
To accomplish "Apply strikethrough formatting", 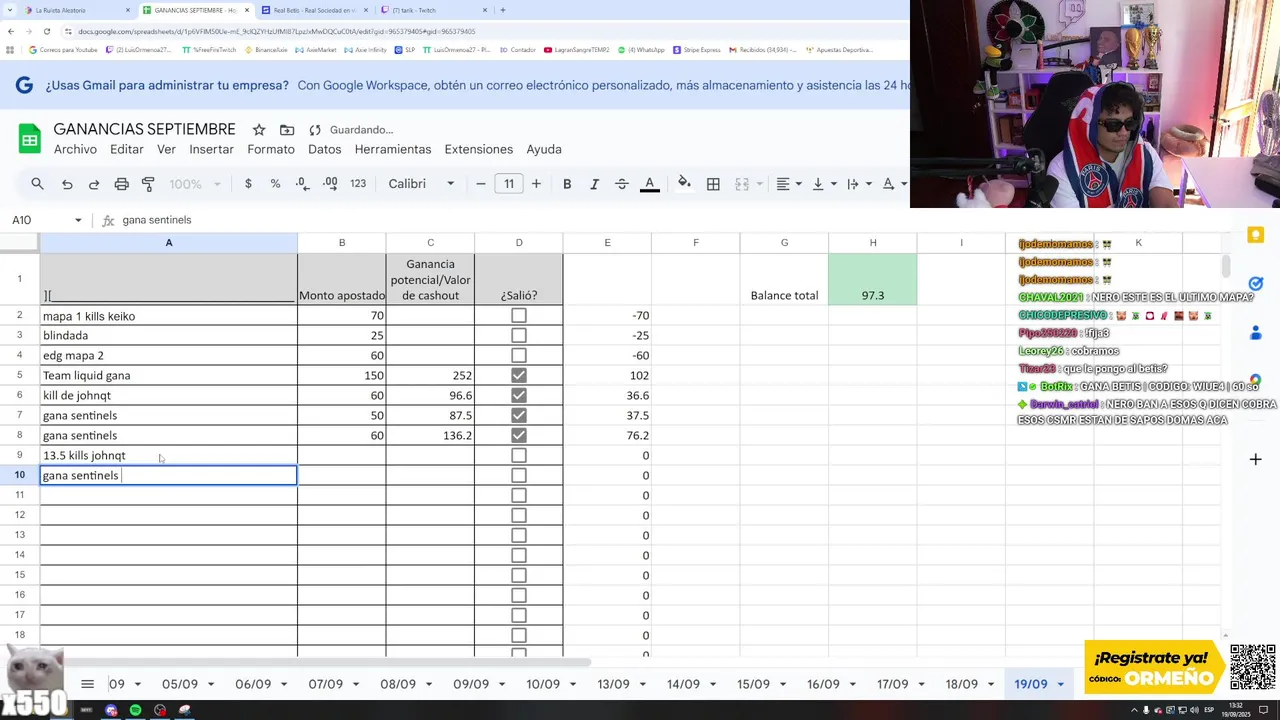I will [621, 184].
